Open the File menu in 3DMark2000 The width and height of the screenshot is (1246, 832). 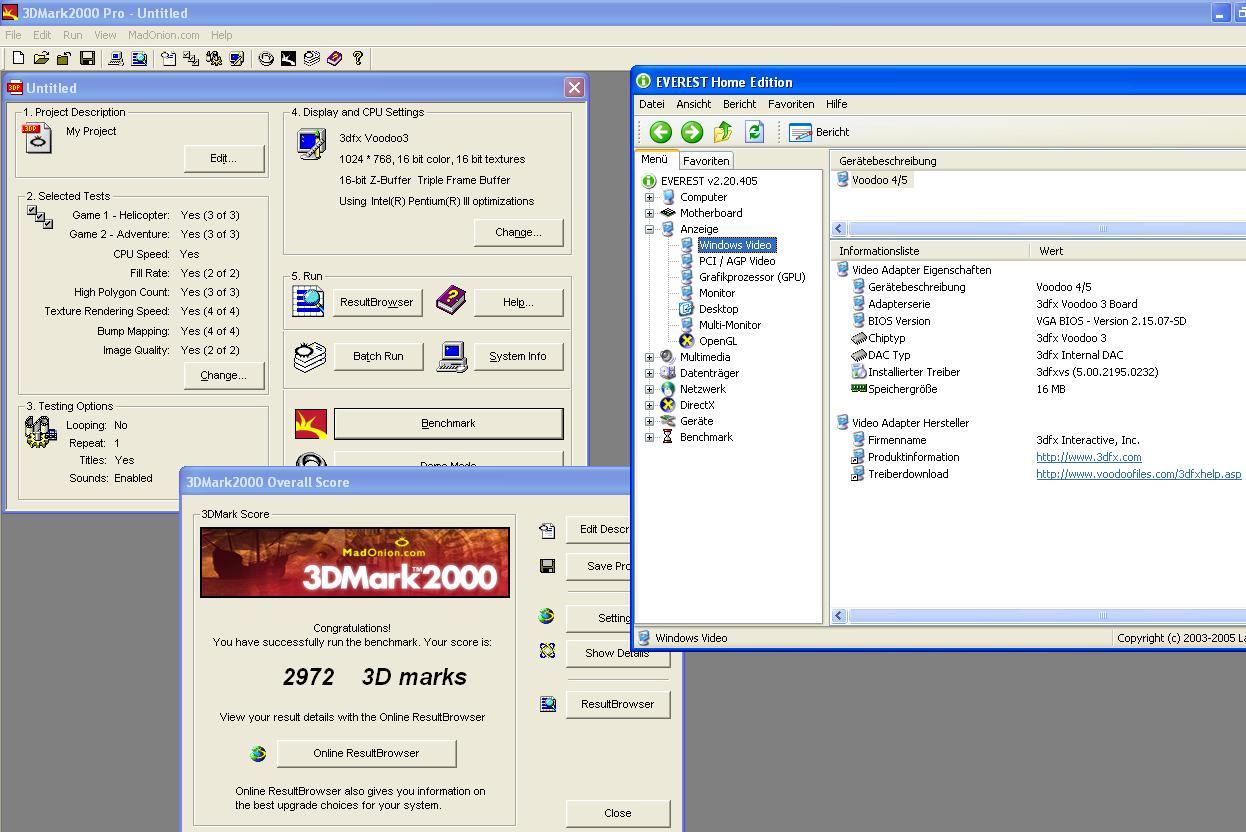(x=13, y=35)
